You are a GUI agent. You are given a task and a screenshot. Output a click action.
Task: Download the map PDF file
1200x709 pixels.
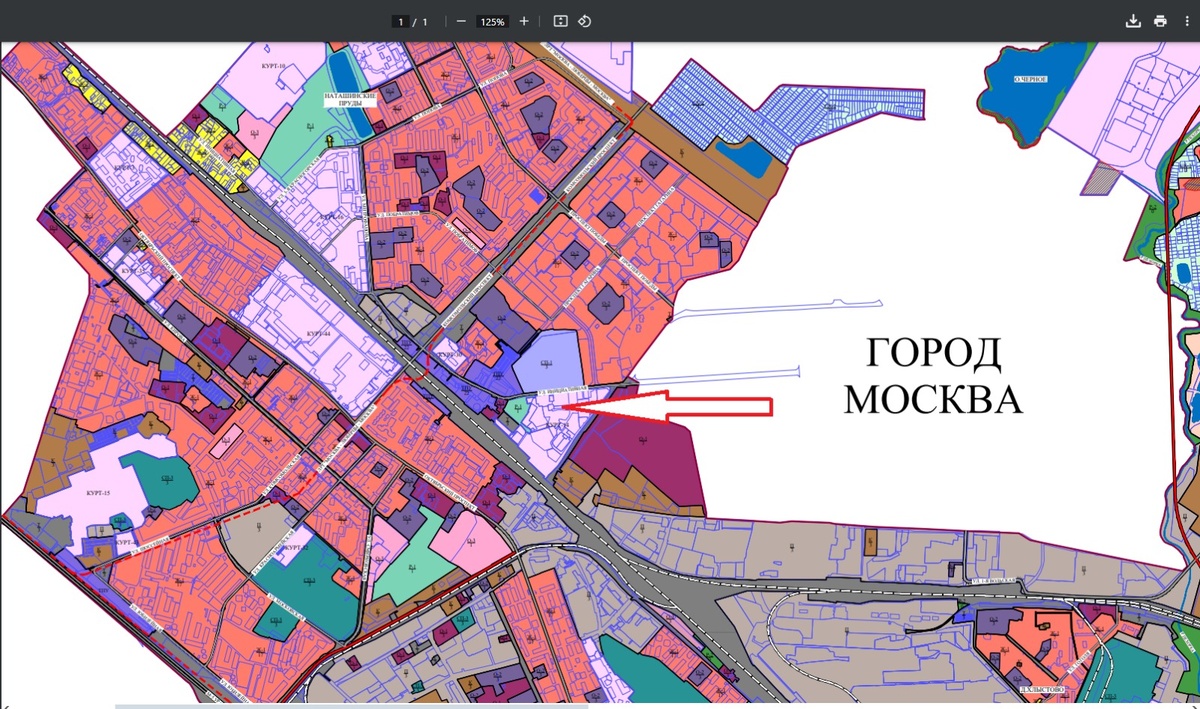pyautogui.click(x=1133, y=20)
